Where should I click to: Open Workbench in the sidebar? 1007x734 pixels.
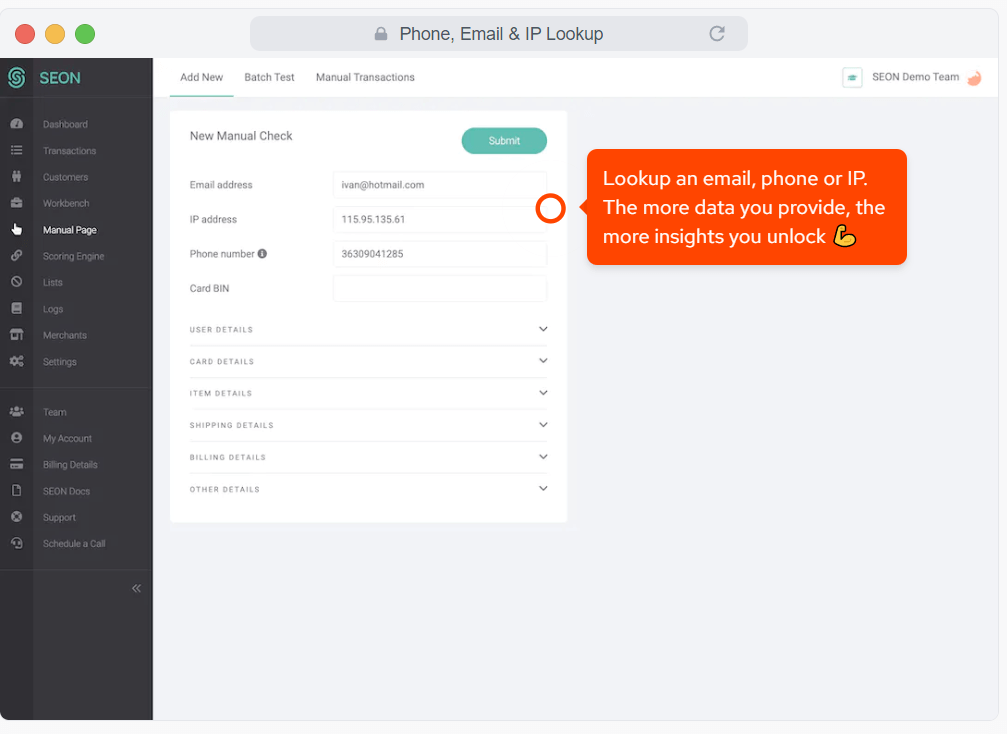point(66,203)
